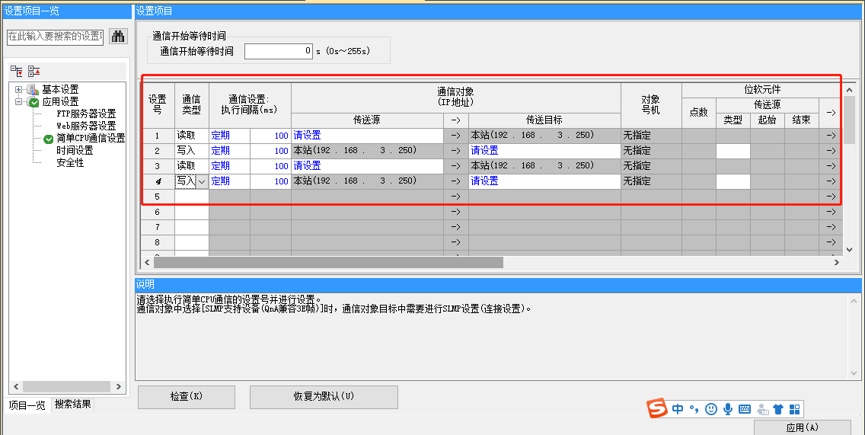Switch to the 项目一览 tab
865x435 pixels.
[27, 404]
